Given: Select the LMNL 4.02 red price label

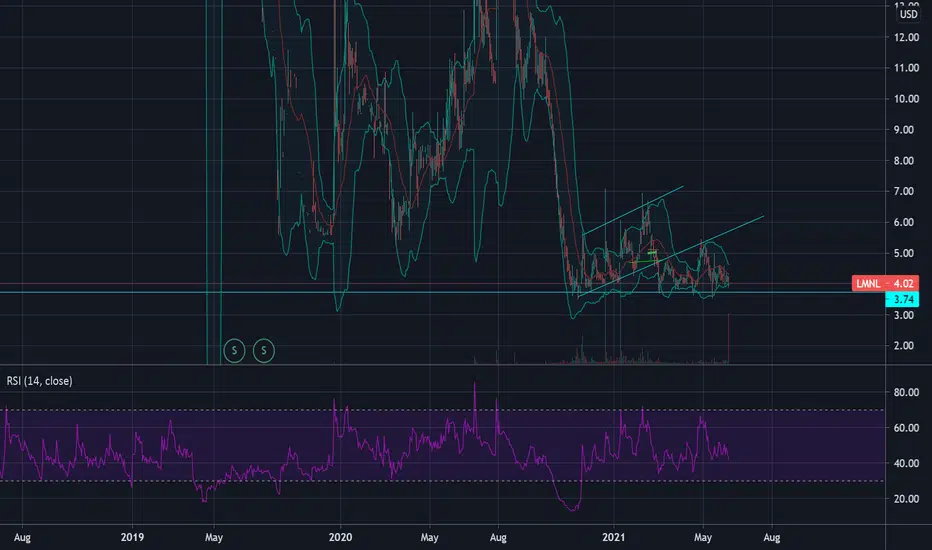Looking at the screenshot, I should (885, 284).
